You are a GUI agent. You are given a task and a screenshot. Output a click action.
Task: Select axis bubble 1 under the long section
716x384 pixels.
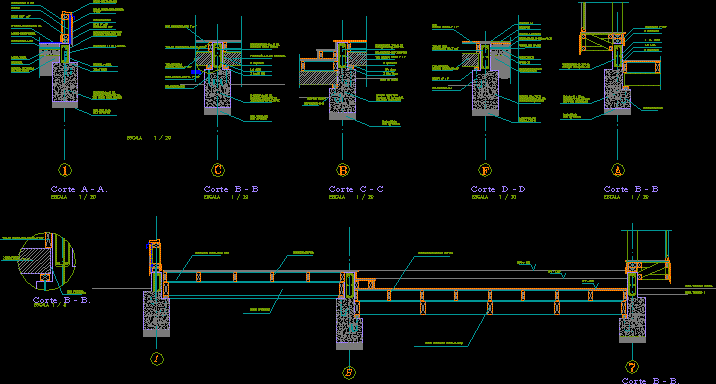pyautogui.click(x=157, y=358)
